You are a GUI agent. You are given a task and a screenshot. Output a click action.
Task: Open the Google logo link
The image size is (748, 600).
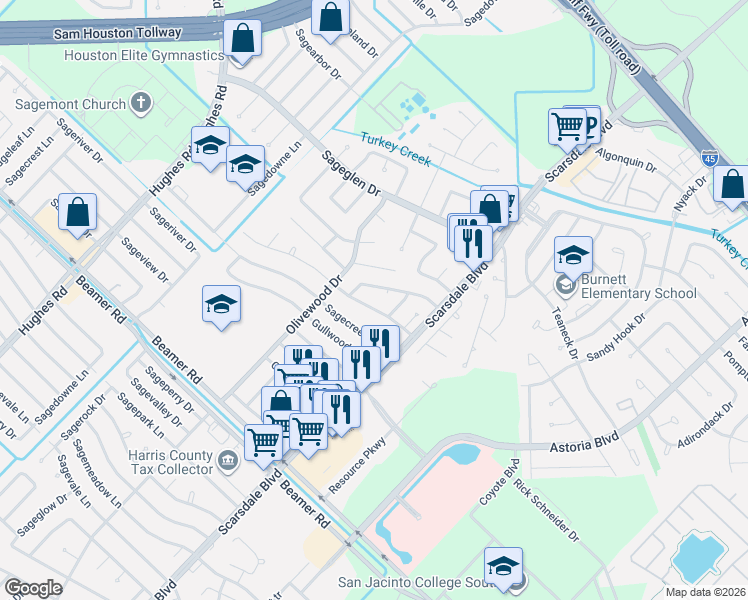pos(33,588)
